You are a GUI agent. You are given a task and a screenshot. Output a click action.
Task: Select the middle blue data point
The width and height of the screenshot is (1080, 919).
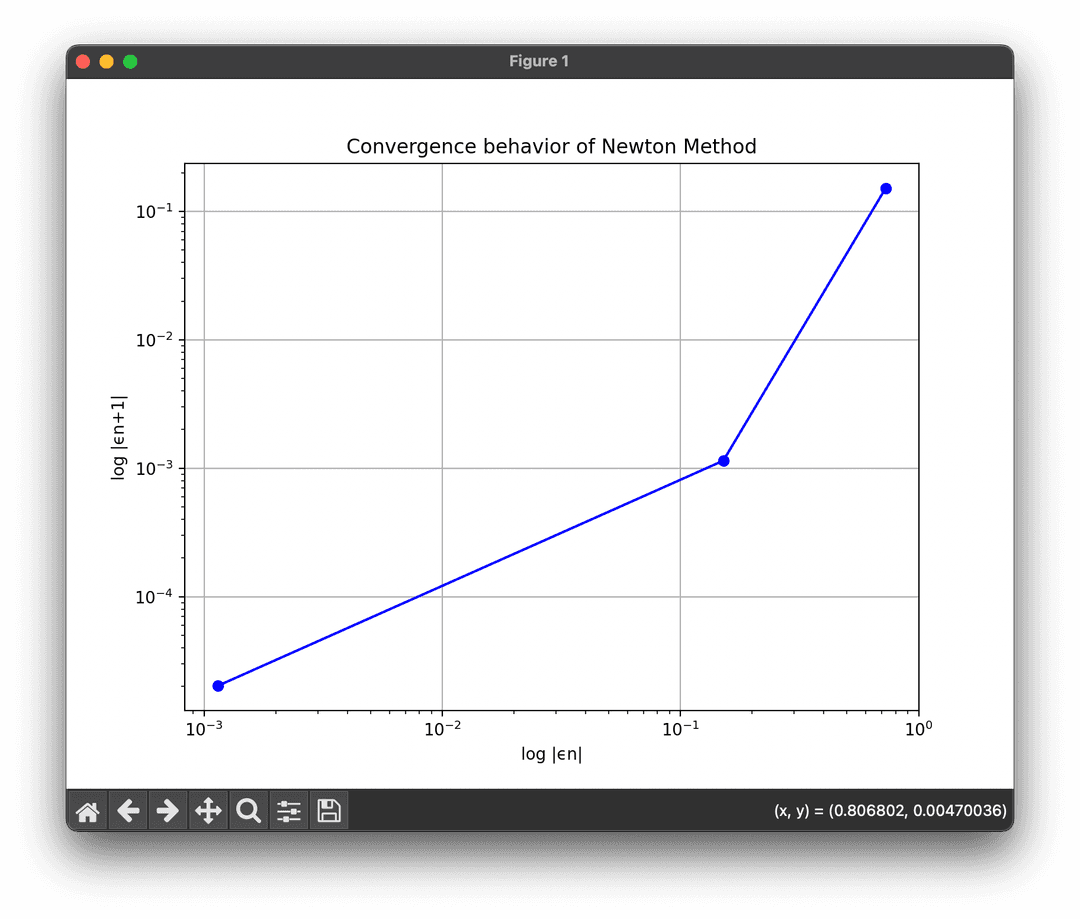point(723,461)
